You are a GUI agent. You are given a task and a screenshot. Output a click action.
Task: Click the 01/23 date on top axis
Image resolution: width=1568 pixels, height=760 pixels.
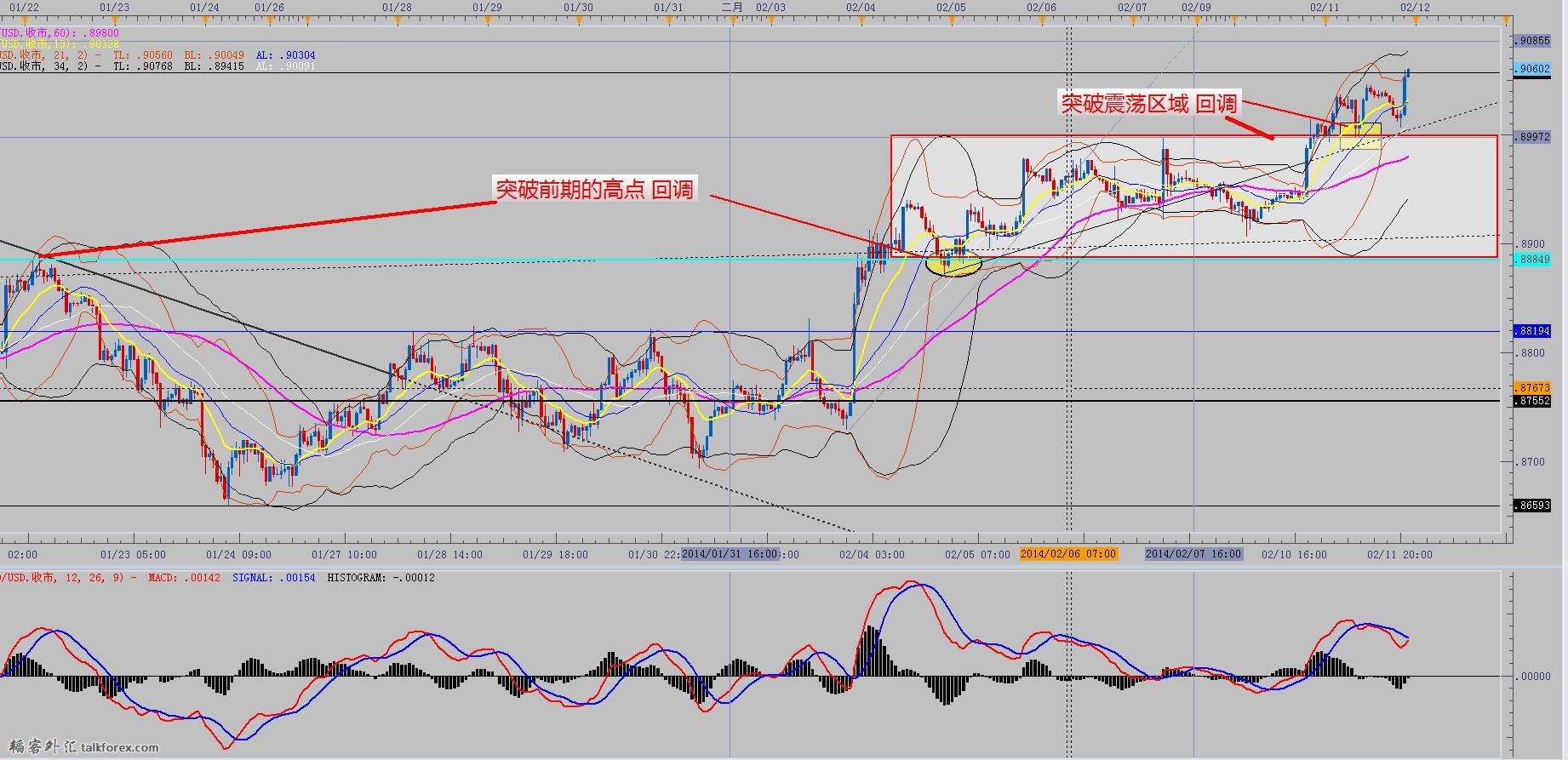(x=114, y=7)
